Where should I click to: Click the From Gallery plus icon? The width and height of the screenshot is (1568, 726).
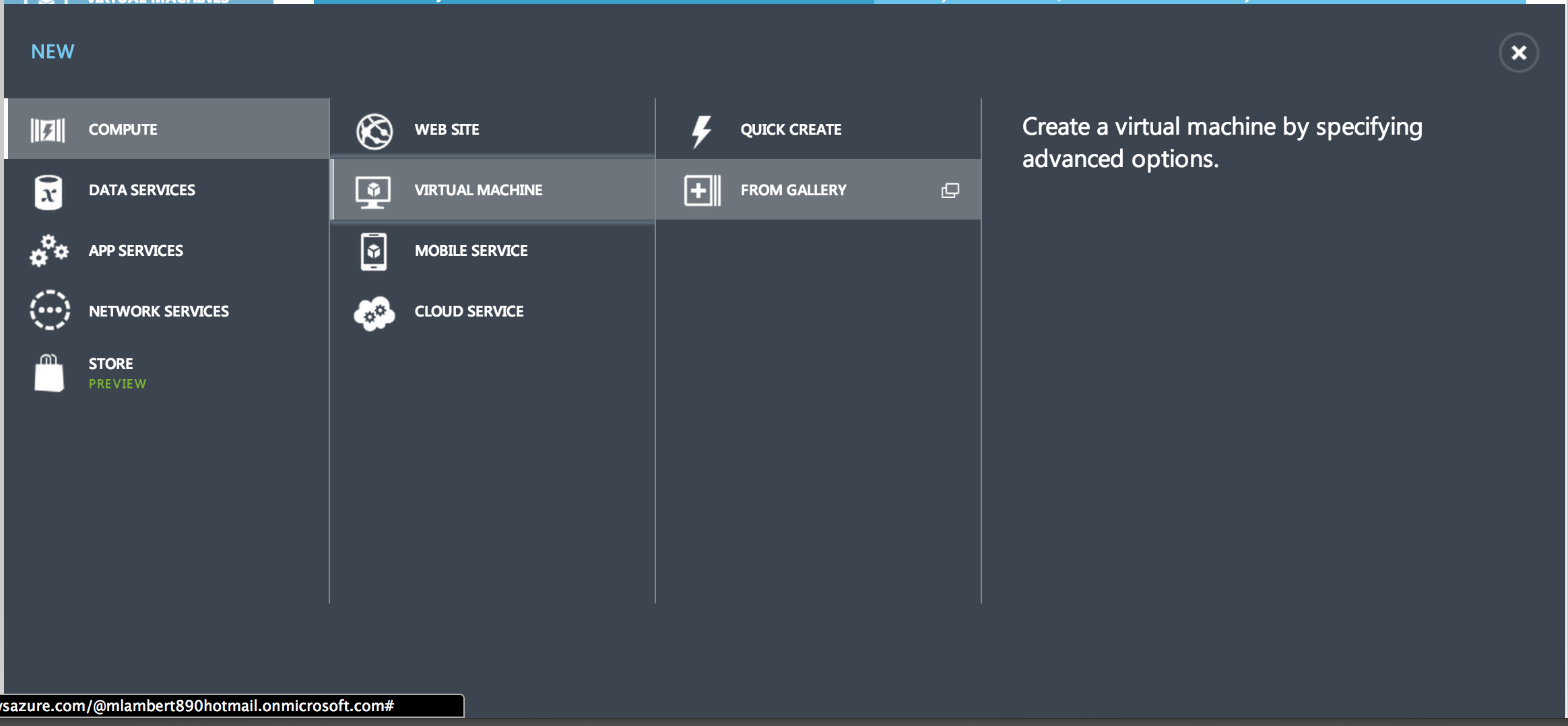coord(702,191)
